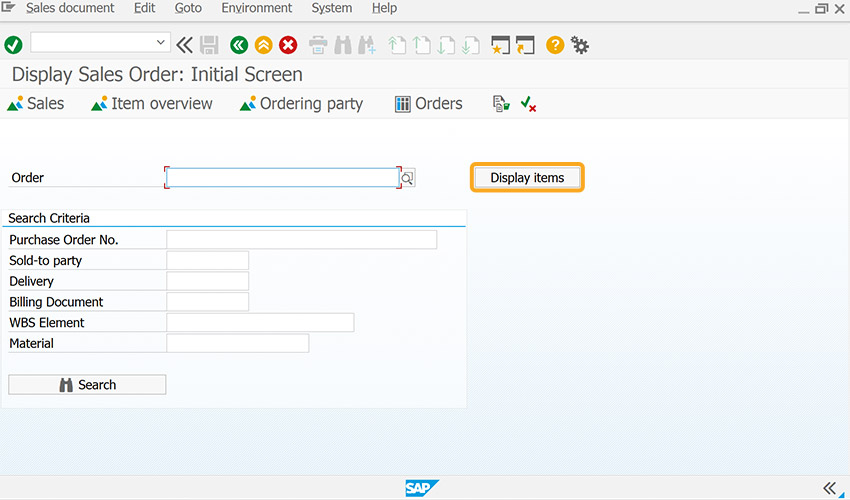Click the Print icon in toolbar
Image resolution: width=850 pixels, height=500 pixels.
(318, 45)
